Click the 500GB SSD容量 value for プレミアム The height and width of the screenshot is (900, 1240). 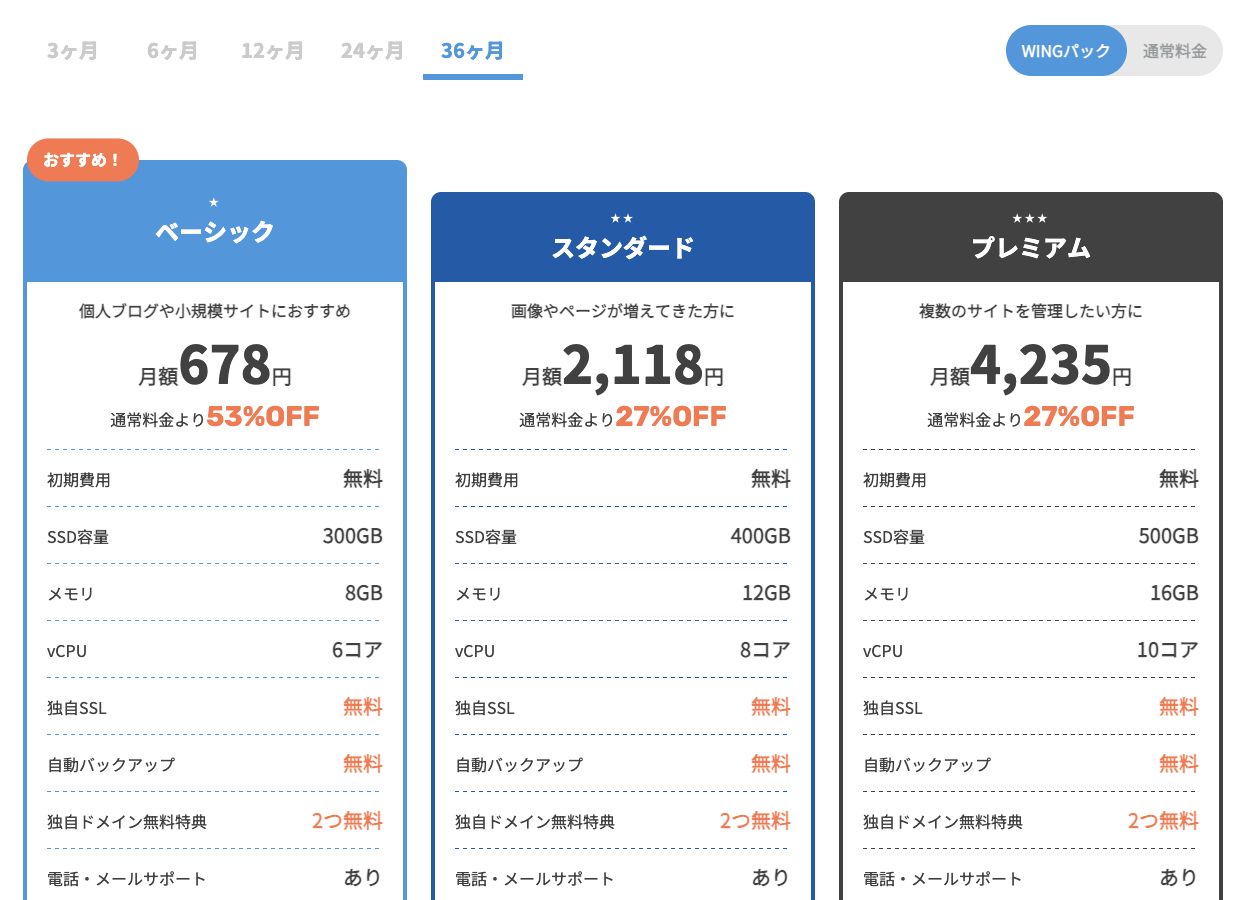click(1167, 537)
